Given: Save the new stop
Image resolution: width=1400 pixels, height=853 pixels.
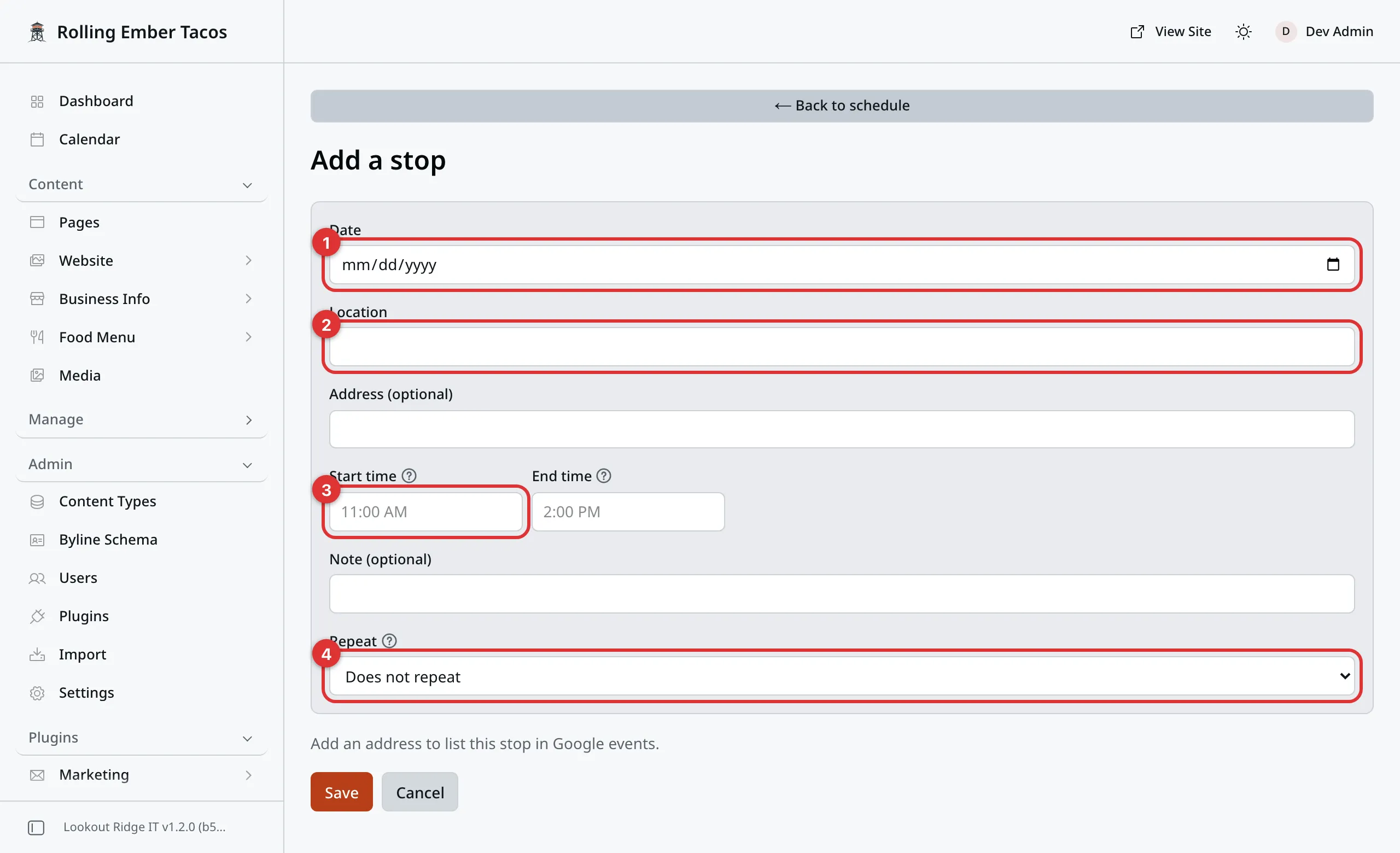Looking at the screenshot, I should tap(341, 792).
